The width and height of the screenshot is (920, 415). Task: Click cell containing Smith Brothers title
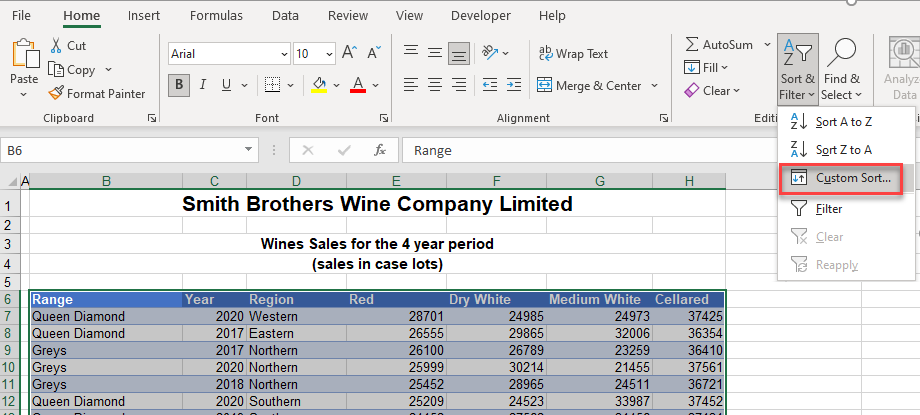pyautogui.click(x=377, y=204)
